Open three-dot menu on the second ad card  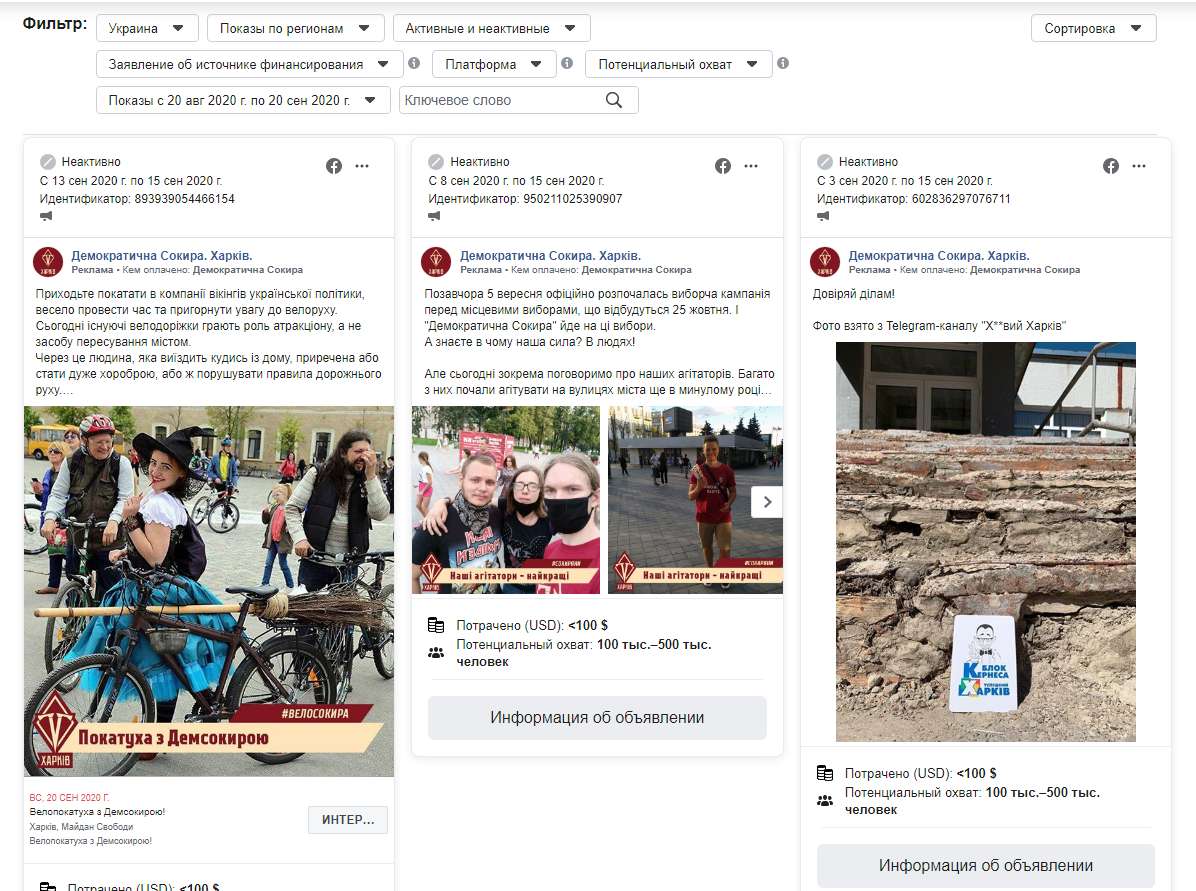pyautogui.click(x=750, y=166)
